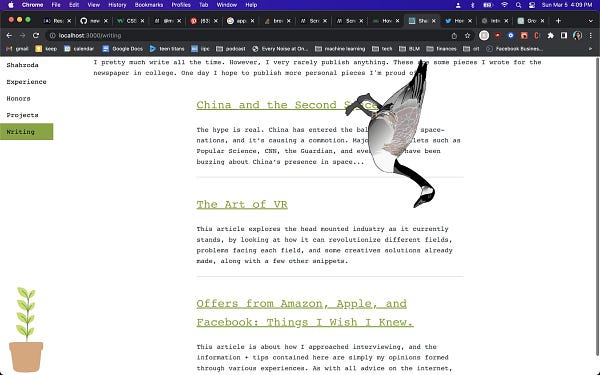
Task: Go back to the previous page
Action: (9, 36)
